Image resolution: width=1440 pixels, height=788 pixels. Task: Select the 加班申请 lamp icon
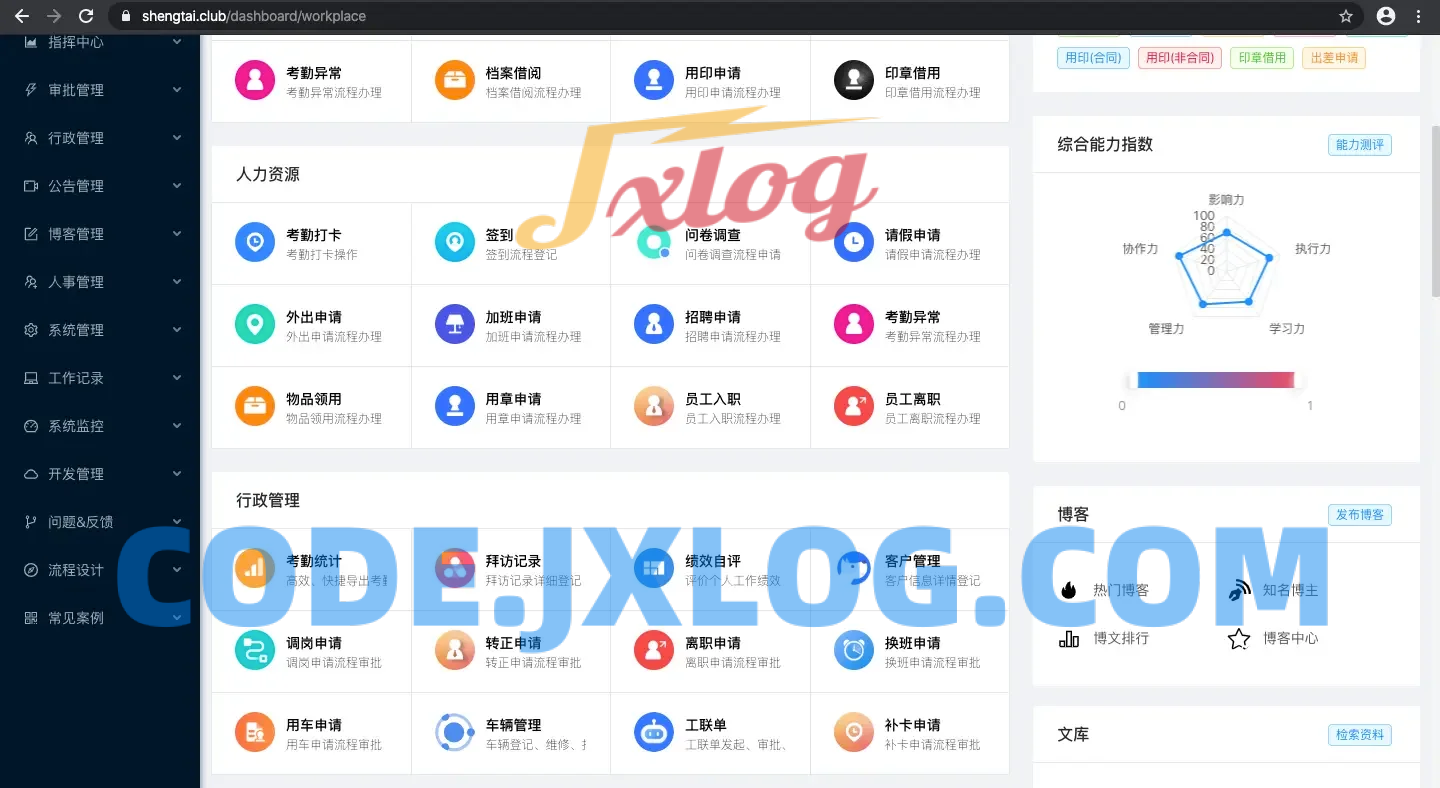pyautogui.click(x=454, y=325)
